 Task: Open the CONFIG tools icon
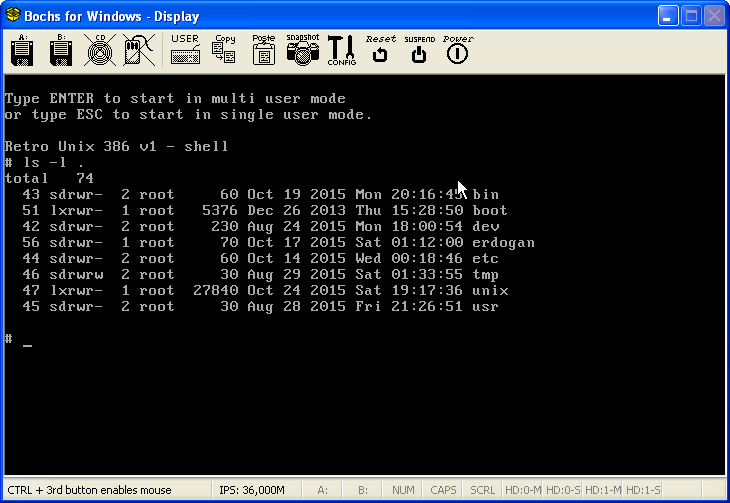341,50
